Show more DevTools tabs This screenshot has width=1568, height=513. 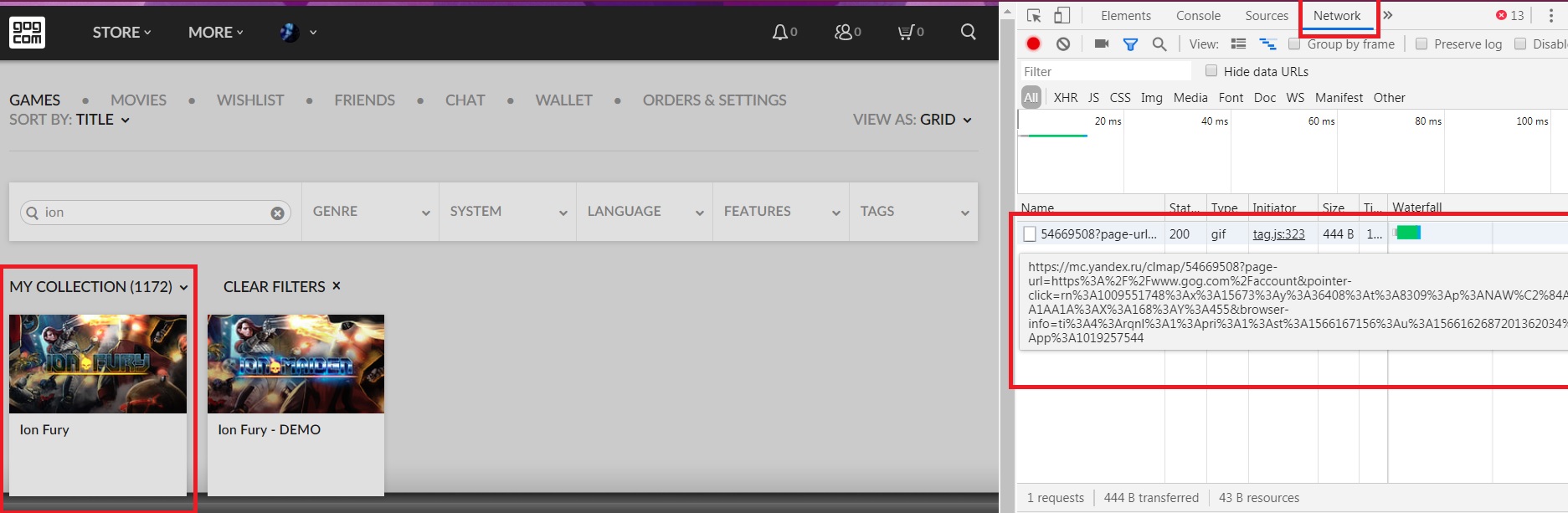click(1388, 15)
